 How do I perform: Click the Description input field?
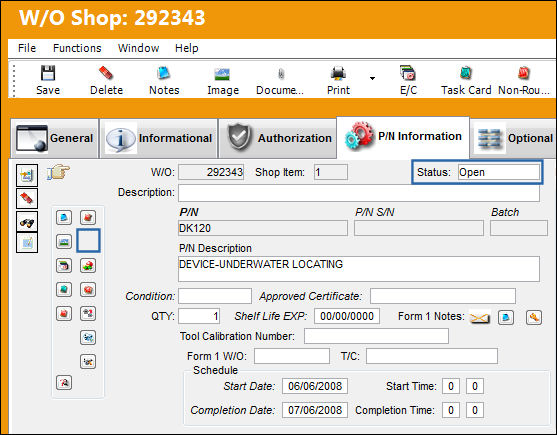click(x=359, y=193)
